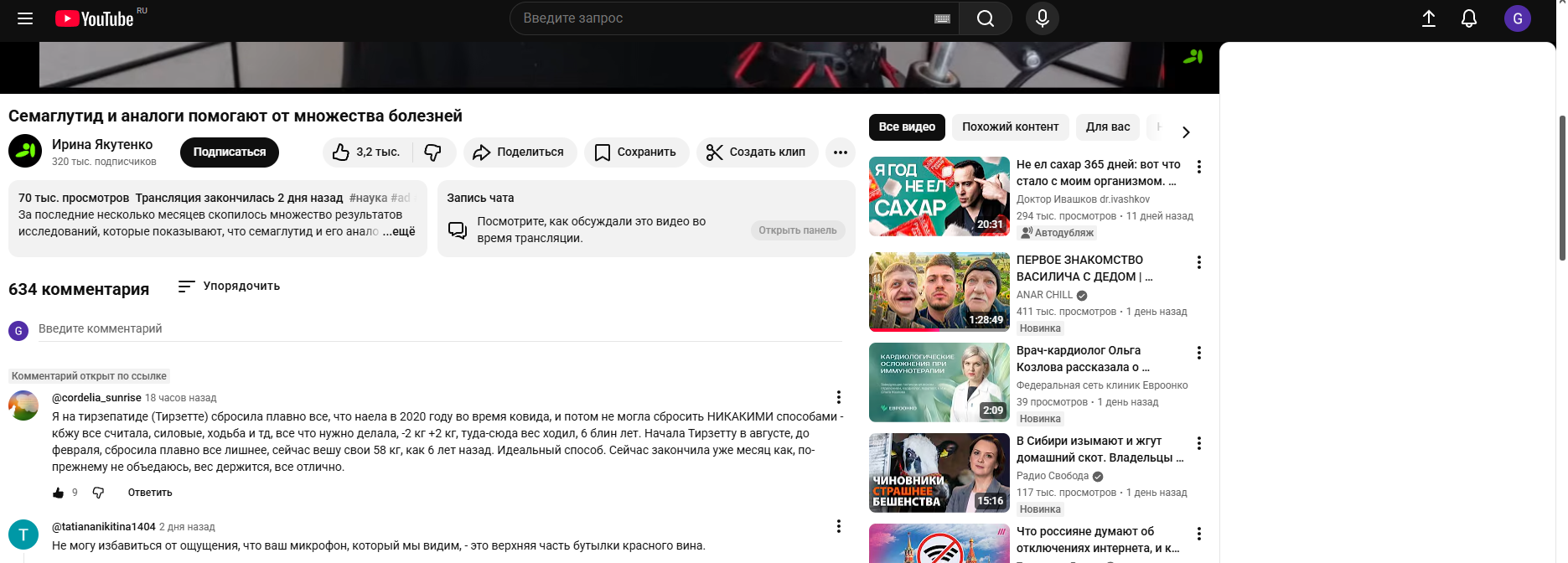Open @tatiananikitina1404 username link

(x=104, y=527)
